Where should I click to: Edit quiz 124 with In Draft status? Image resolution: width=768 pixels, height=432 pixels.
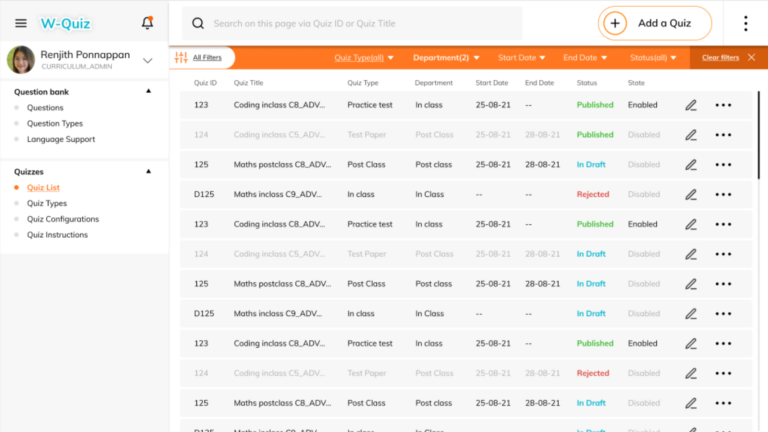691,254
